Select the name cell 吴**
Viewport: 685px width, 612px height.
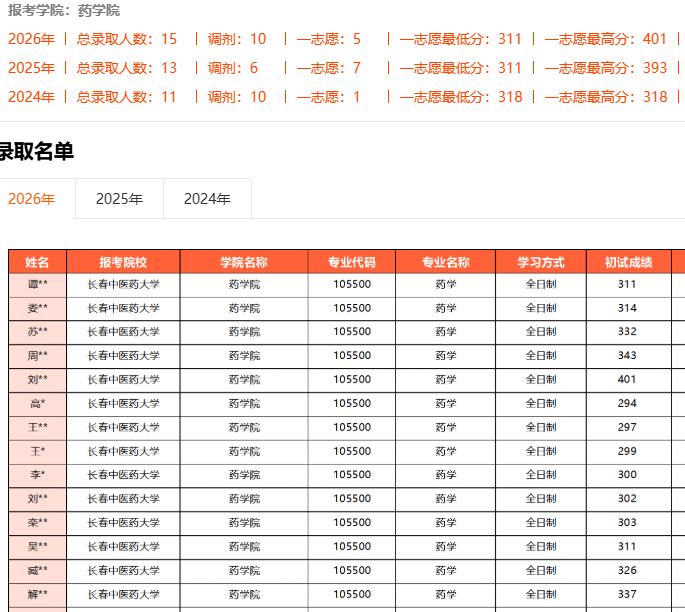[37, 546]
